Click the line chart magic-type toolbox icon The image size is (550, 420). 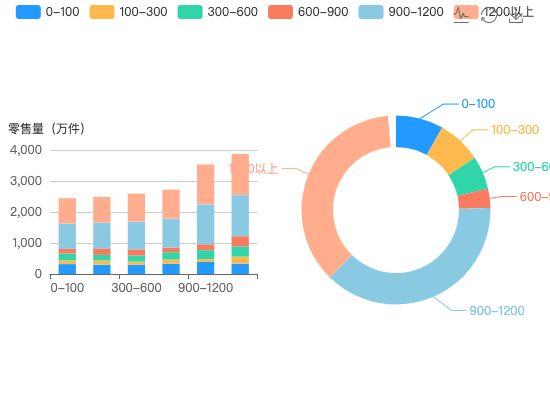(461, 15)
